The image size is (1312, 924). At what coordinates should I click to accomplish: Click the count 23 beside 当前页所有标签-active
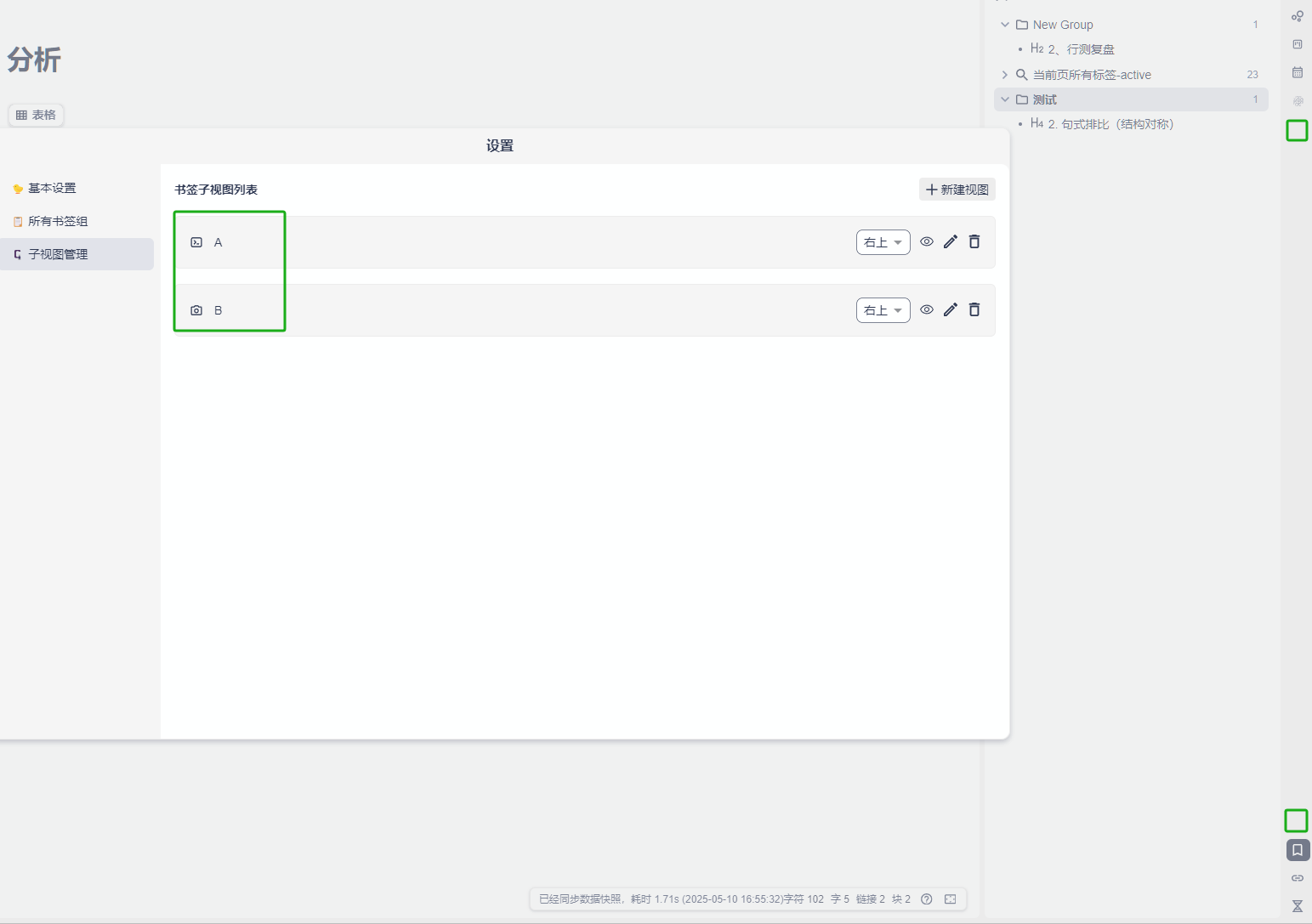(x=1252, y=75)
